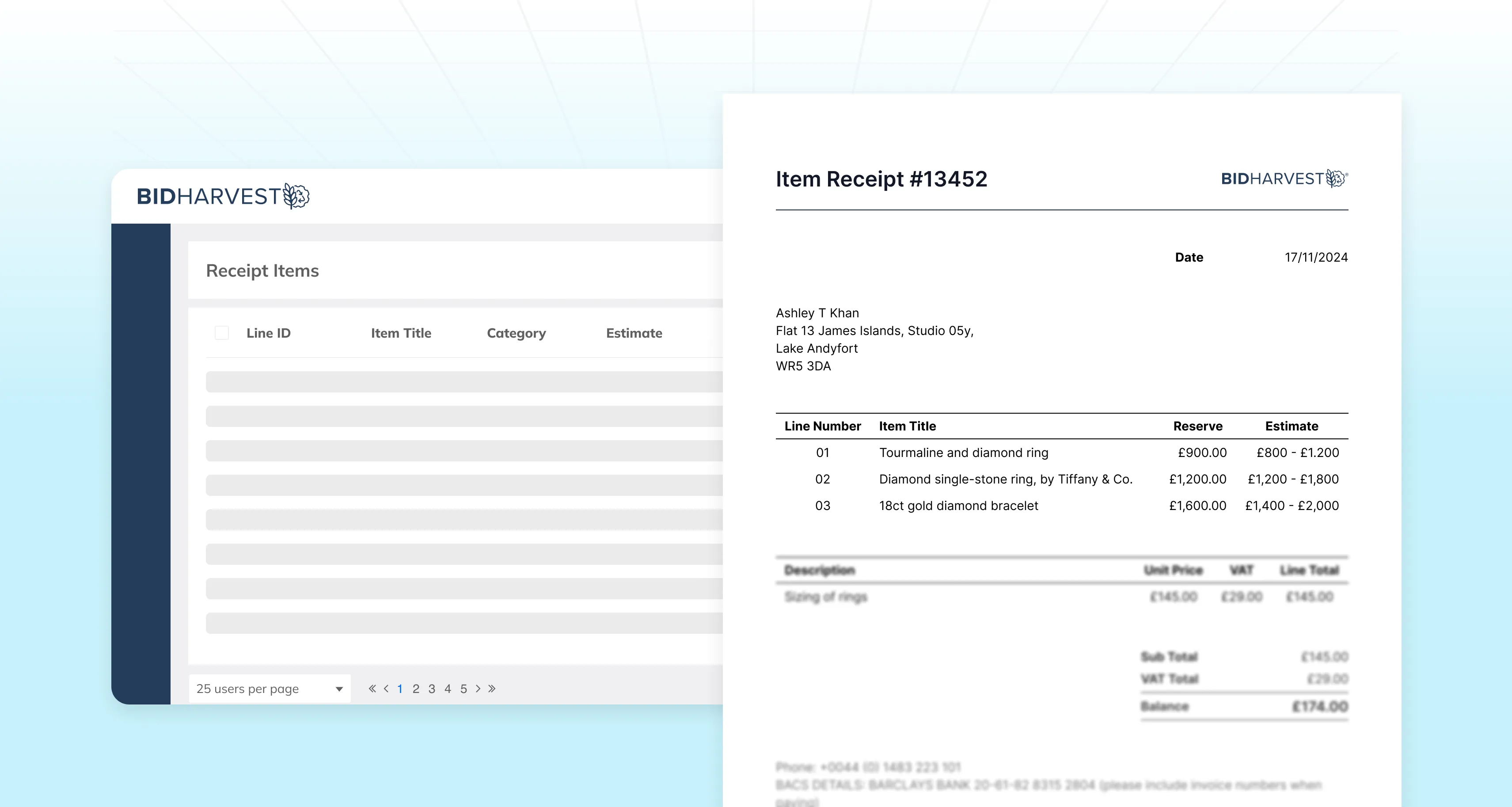Go to the first page using double-left arrows
Image resolution: width=1512 pixels, height=807 pixels.
click(x=372, y=689)
